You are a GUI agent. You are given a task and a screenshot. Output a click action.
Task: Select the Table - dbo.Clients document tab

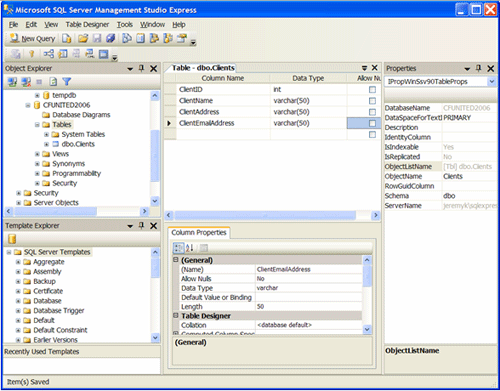(x=203, y=68)
